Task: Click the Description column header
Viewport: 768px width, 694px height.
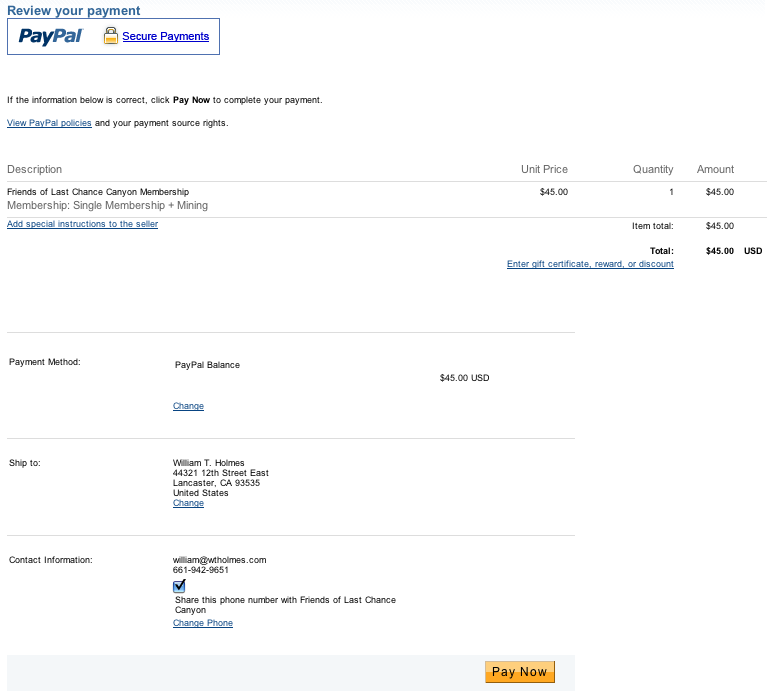Action: pyautogui.click(x=34, y=169)
